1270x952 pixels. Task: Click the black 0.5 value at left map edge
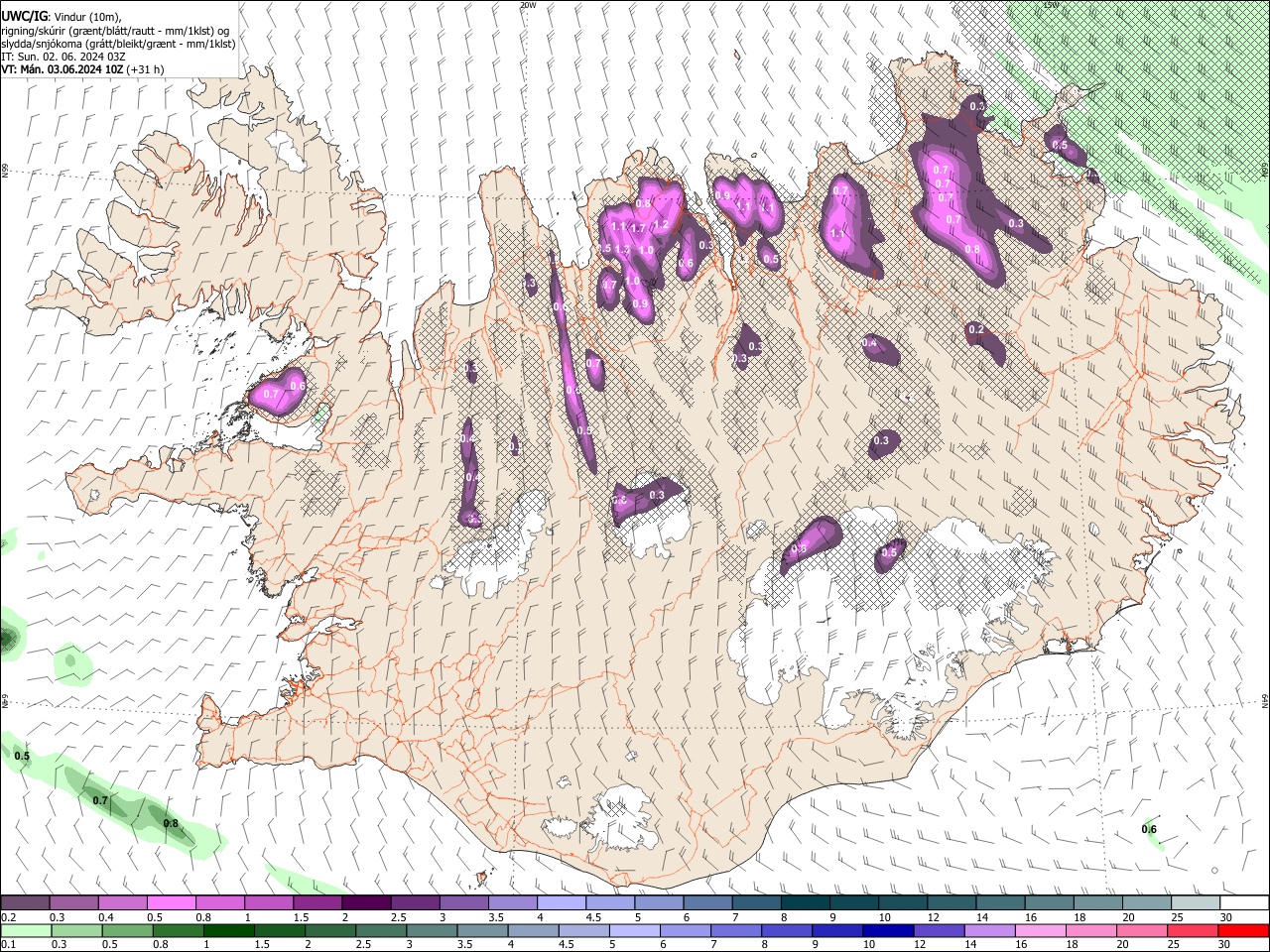(x=22, y=756)
